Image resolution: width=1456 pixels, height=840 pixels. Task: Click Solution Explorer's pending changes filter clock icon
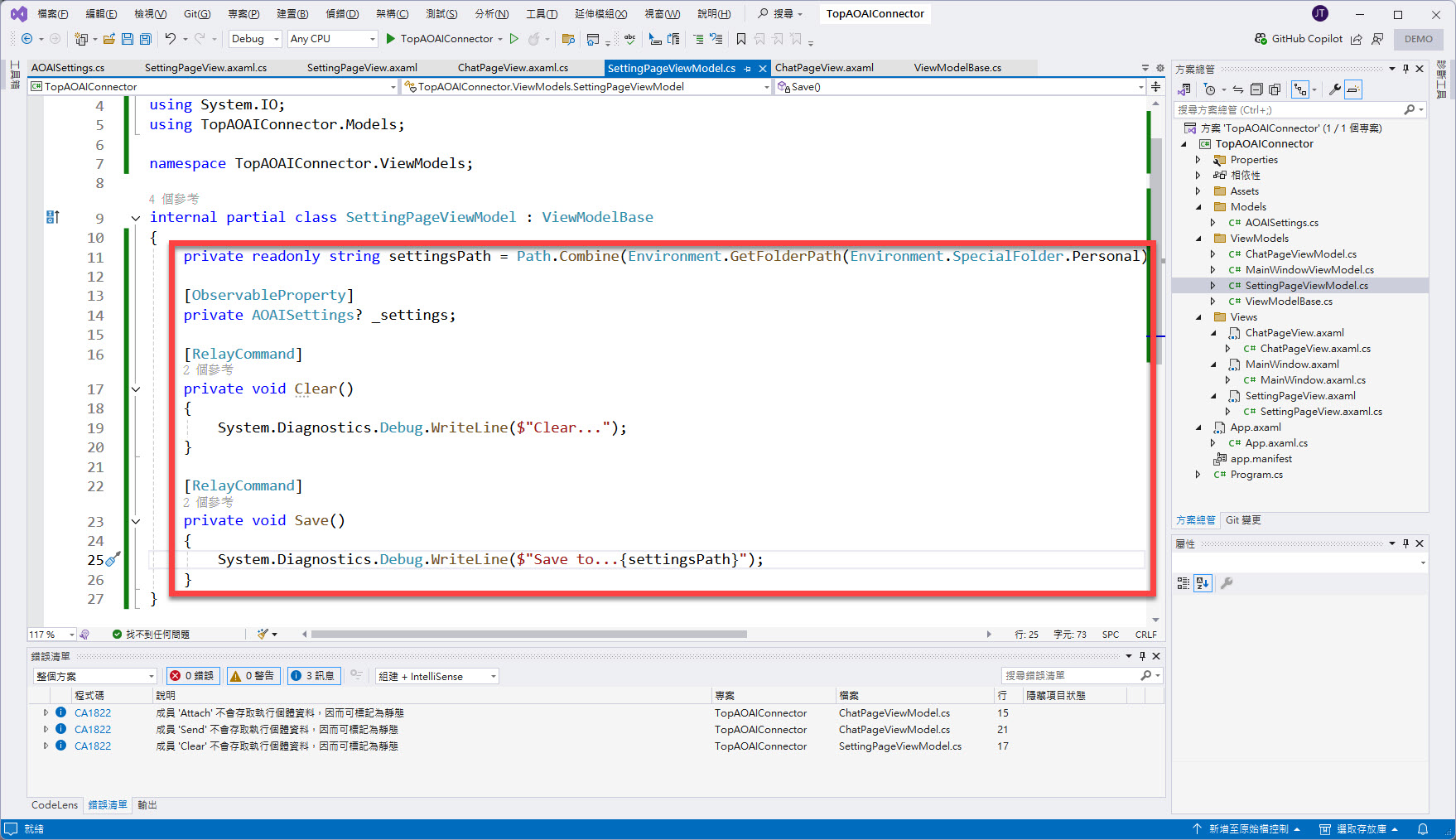[x=1210, y=89]
